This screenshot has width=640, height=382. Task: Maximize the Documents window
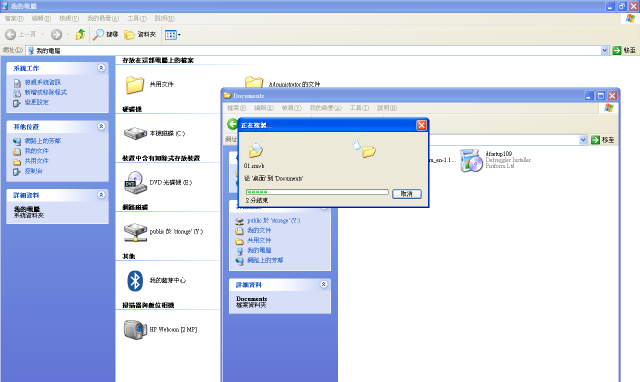(x=600, y=96)
